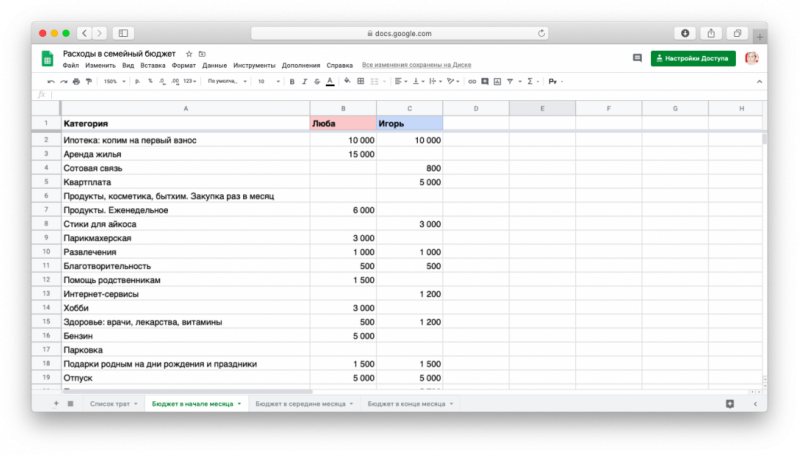Decrease decimal places
Viewport: 800px width, 455px height.
coord(162,82)
